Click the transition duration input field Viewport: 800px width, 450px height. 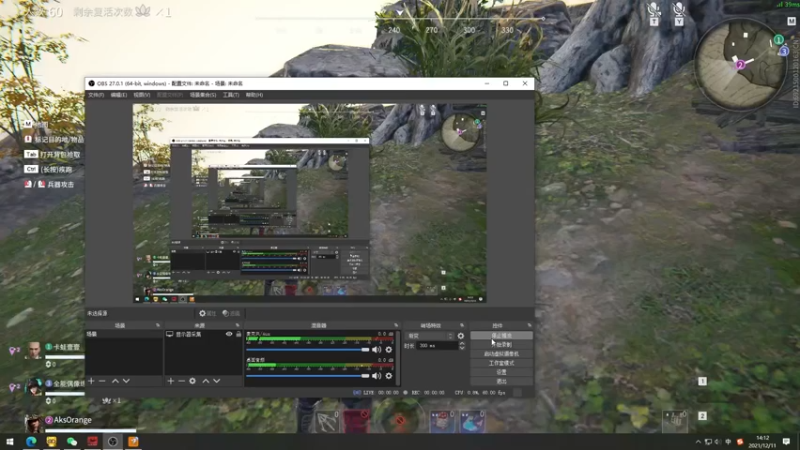tap(437, 346)
